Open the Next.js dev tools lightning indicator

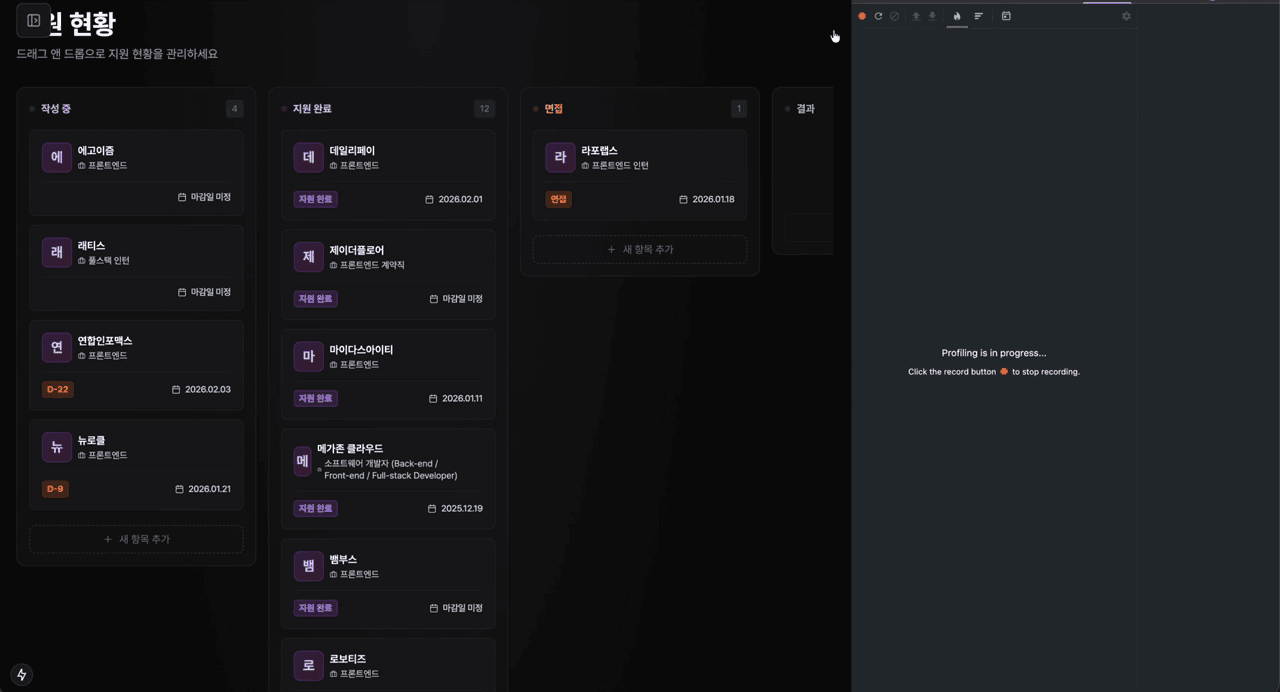click(x=21, y=675)
